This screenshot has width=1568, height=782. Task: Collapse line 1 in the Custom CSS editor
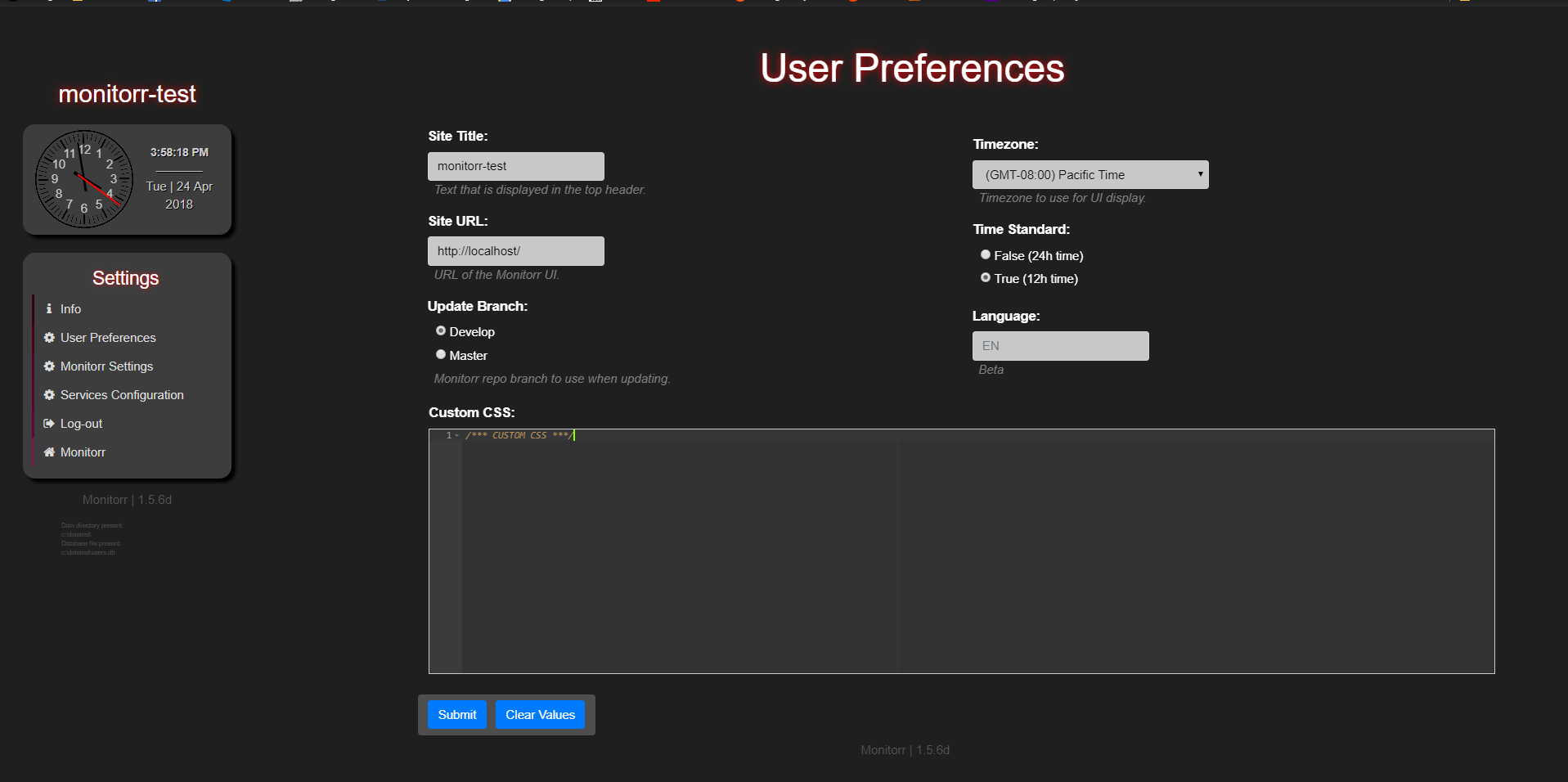tap(456, 435)
